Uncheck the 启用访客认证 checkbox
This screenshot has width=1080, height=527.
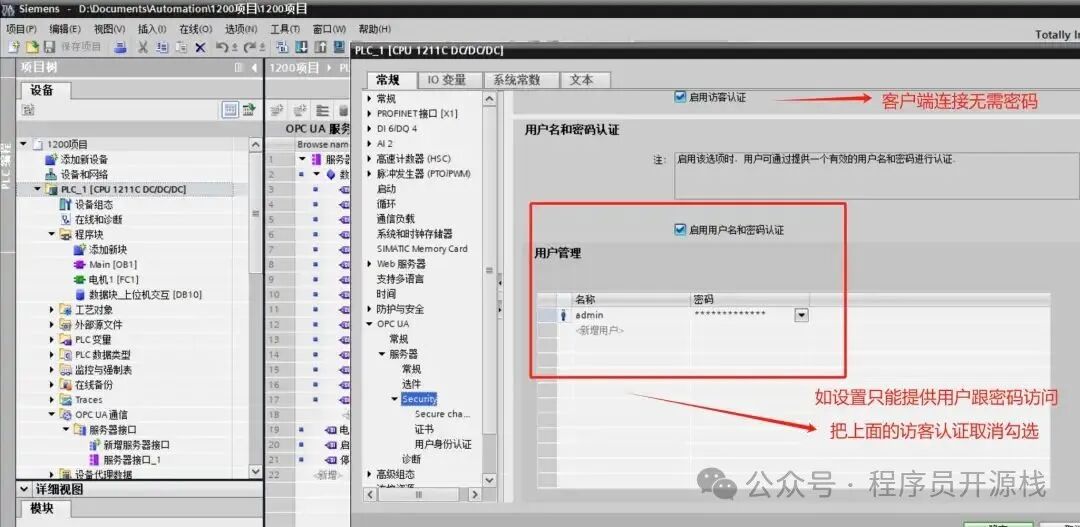pyautogui.click(x=681, y=98)
